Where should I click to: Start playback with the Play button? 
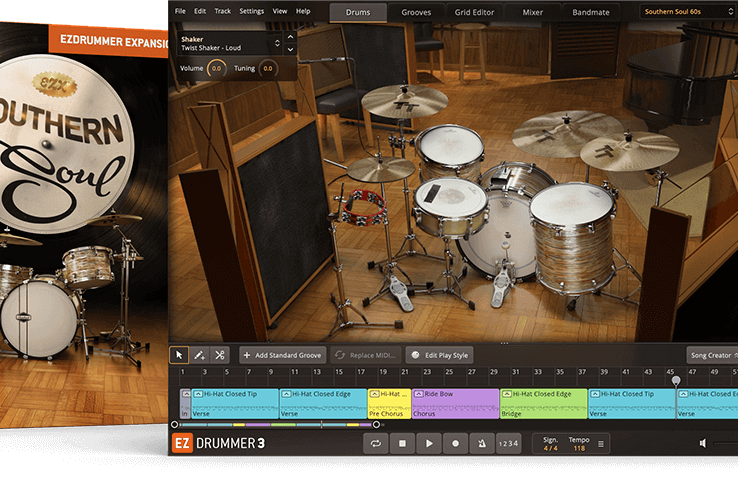[x=429, y=443]
